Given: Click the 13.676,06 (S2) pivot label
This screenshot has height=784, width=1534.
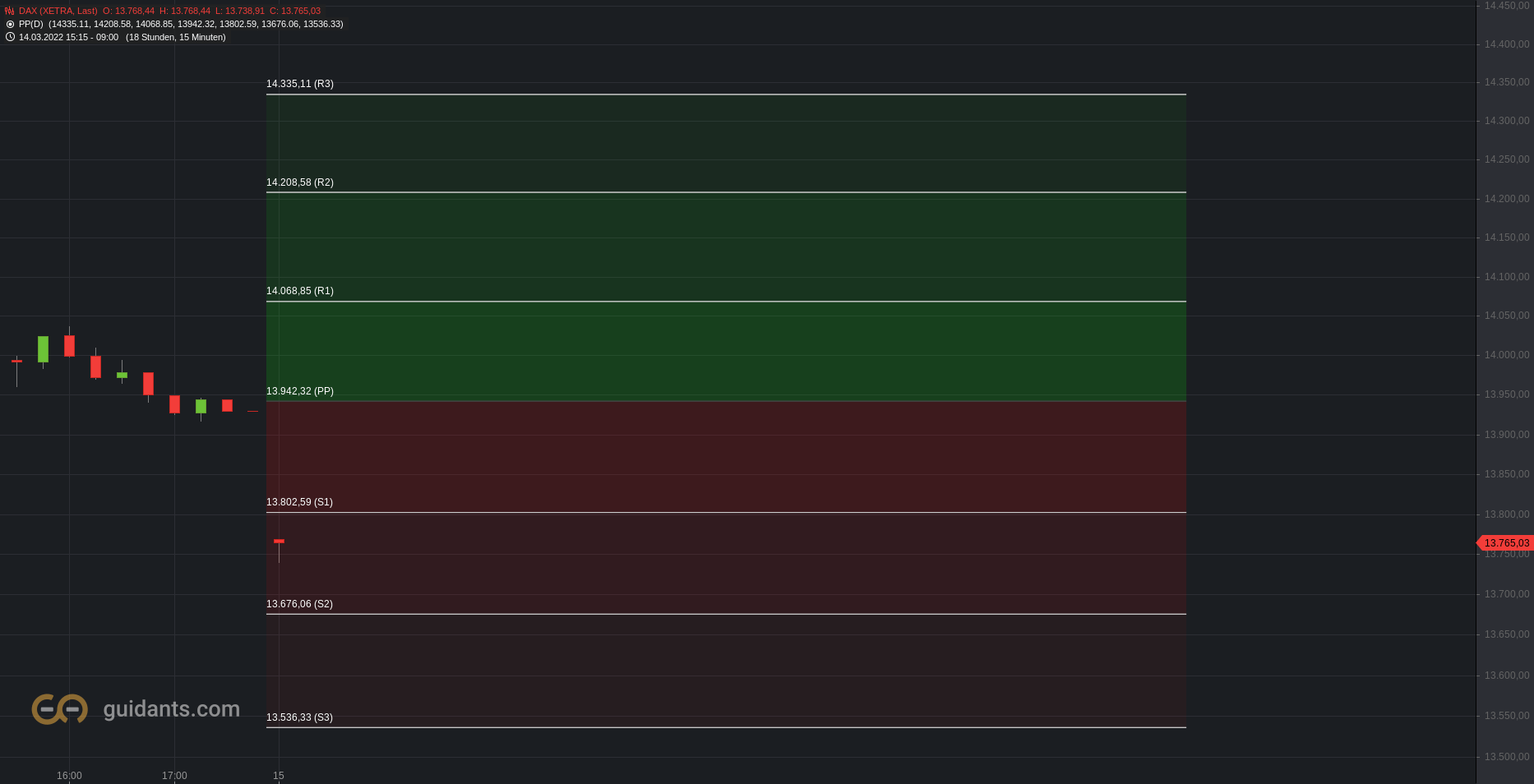Looking at the screenshot, I should point(299,604).
